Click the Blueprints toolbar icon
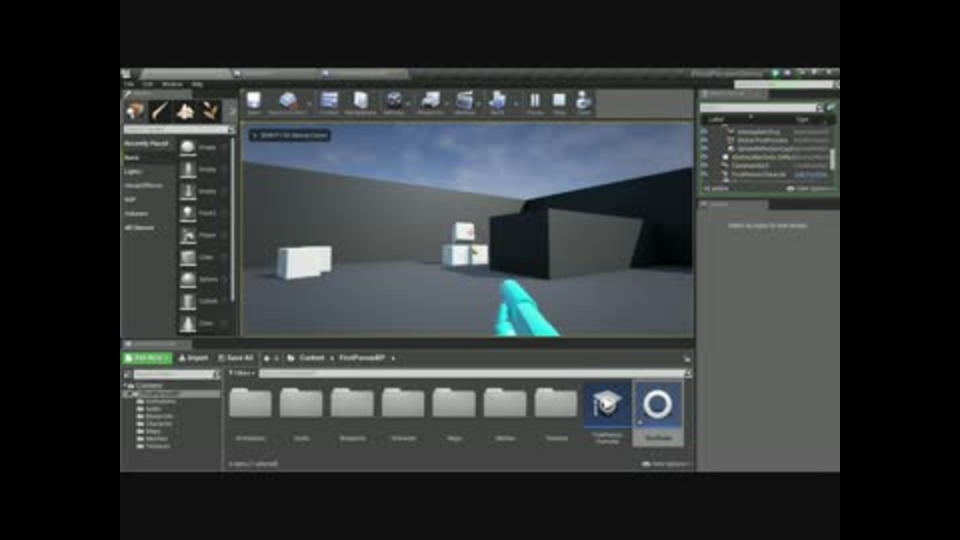The height and width of the screenshot is (540, 960). [x=430, y=100]
